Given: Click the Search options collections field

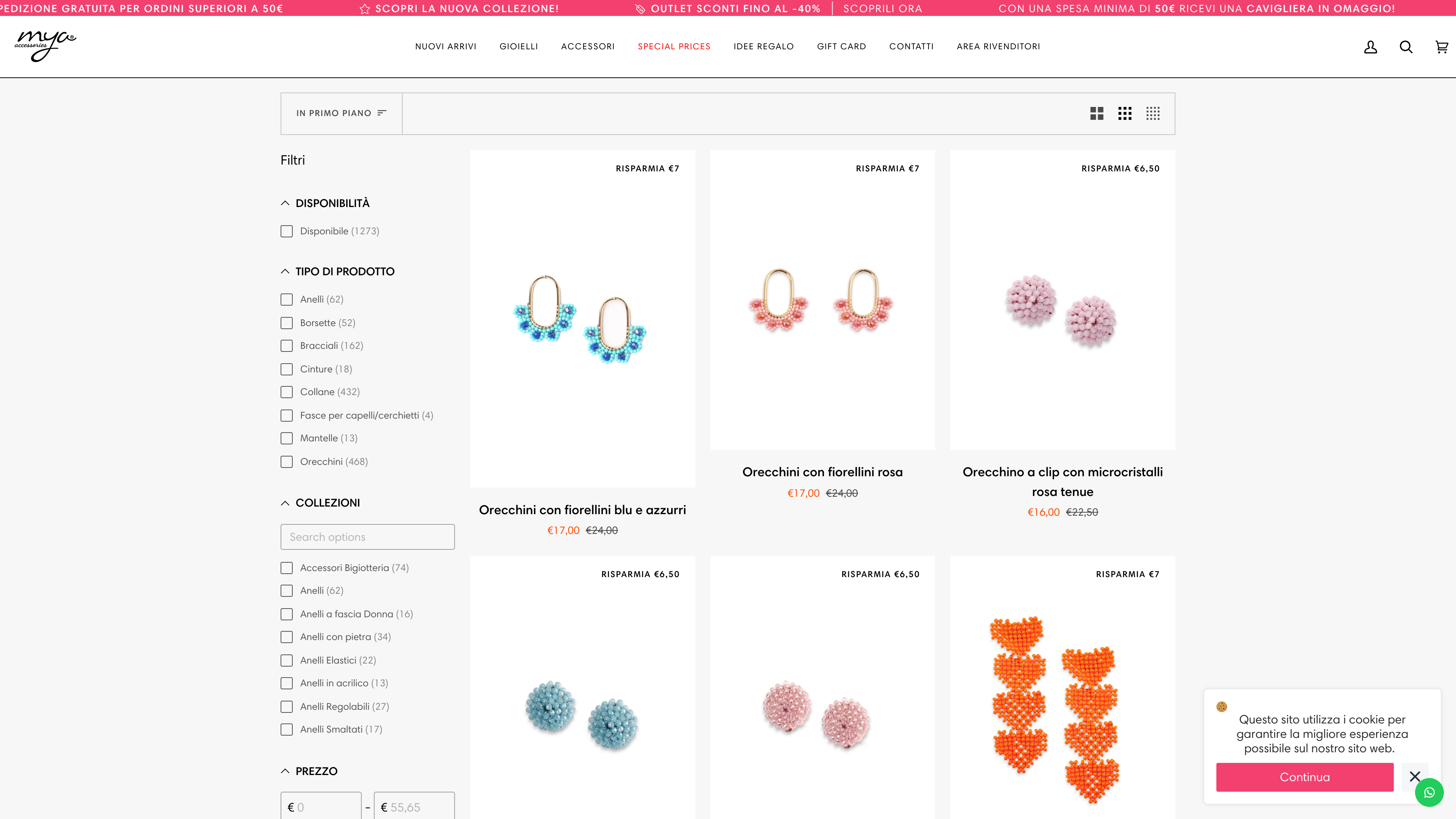Looking at the screenshot, I should pyautogui.click(x=367, y=537).
